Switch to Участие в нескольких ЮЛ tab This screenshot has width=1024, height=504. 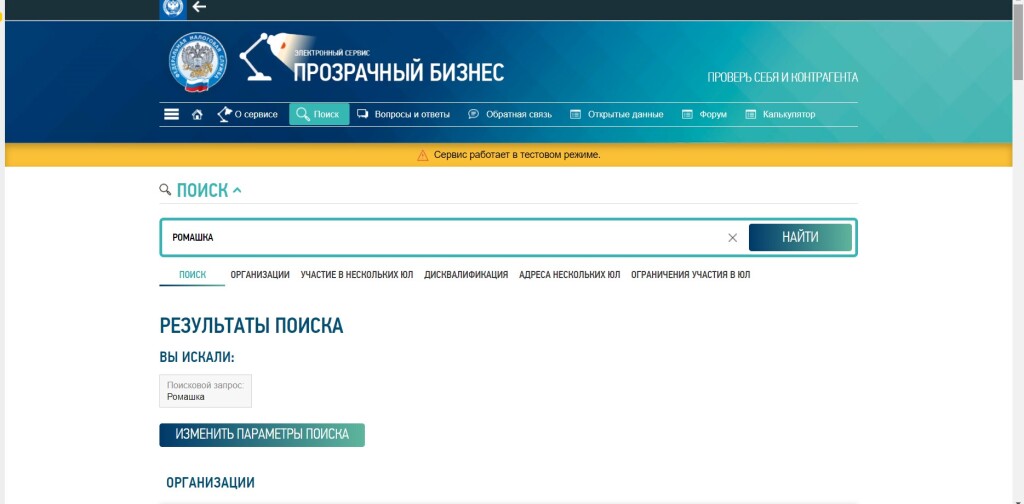pyautogui.click(x=357, y=275)
